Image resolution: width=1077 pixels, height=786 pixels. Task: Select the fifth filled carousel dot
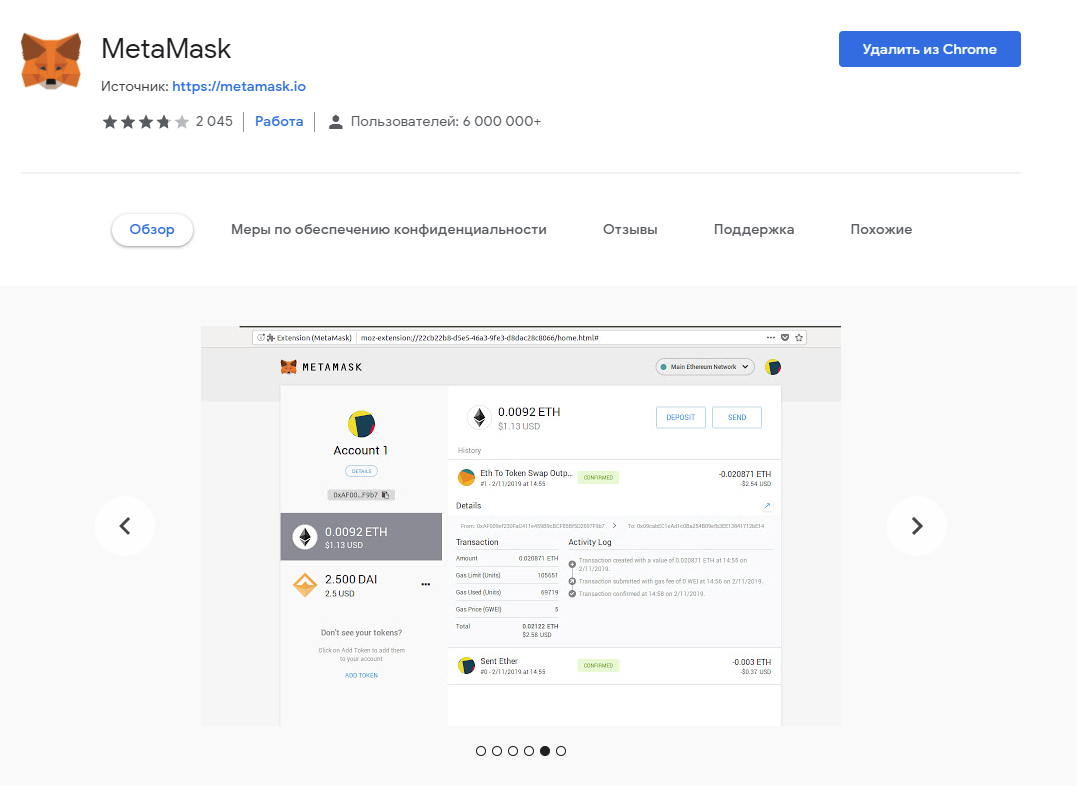545,751
